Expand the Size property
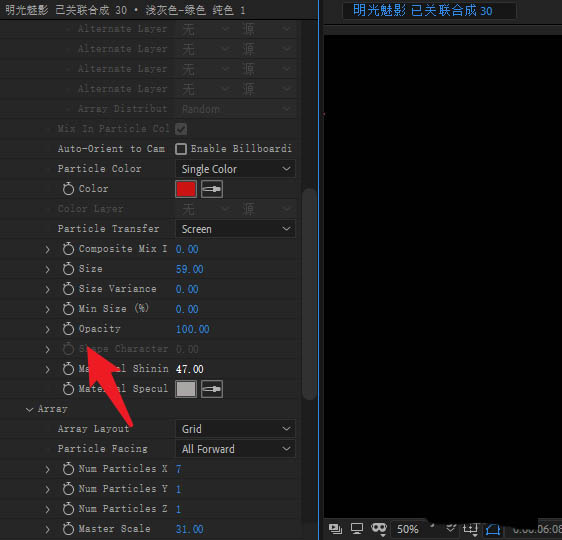This screenshot has width=562, height=540. tap(47, 269)
